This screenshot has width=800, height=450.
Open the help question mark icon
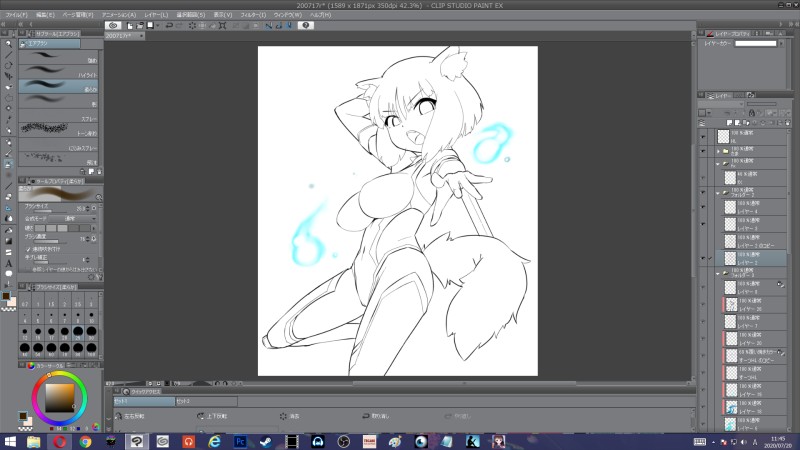[x=306, y=25]
